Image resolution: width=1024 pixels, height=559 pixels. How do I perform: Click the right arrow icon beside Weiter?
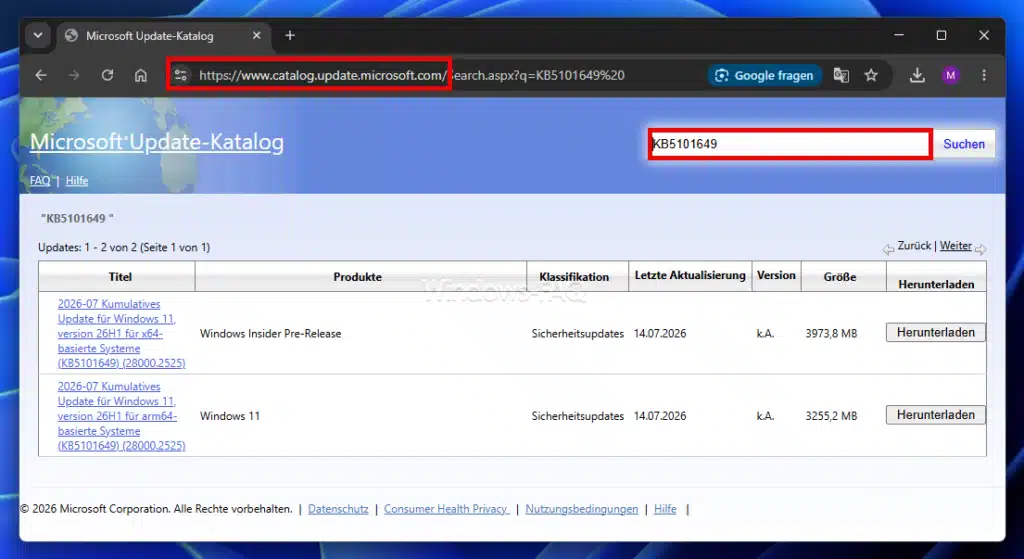[980, 249]
